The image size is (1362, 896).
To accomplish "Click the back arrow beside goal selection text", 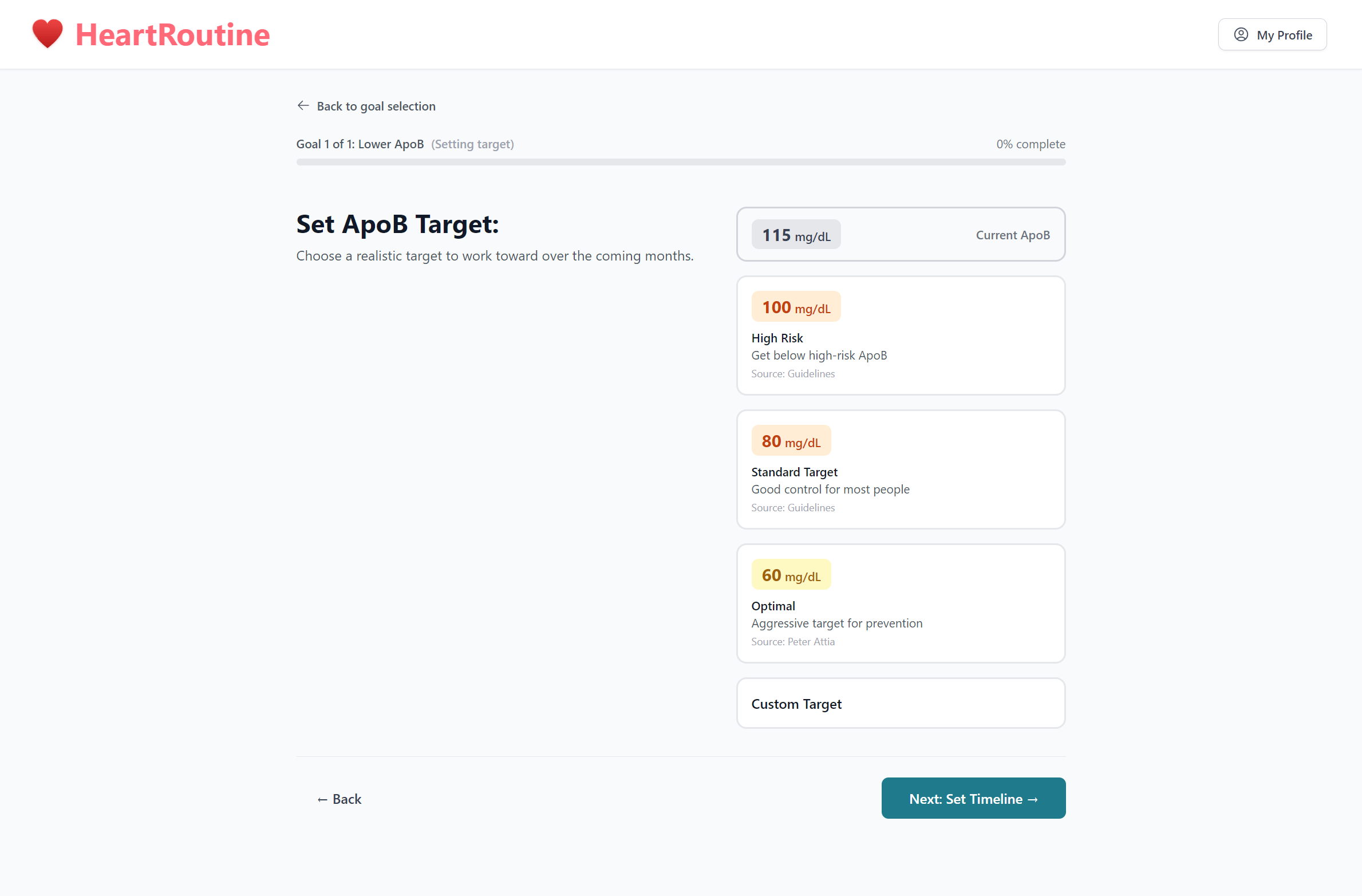I will pyautogui.click(x=303, y=105).
